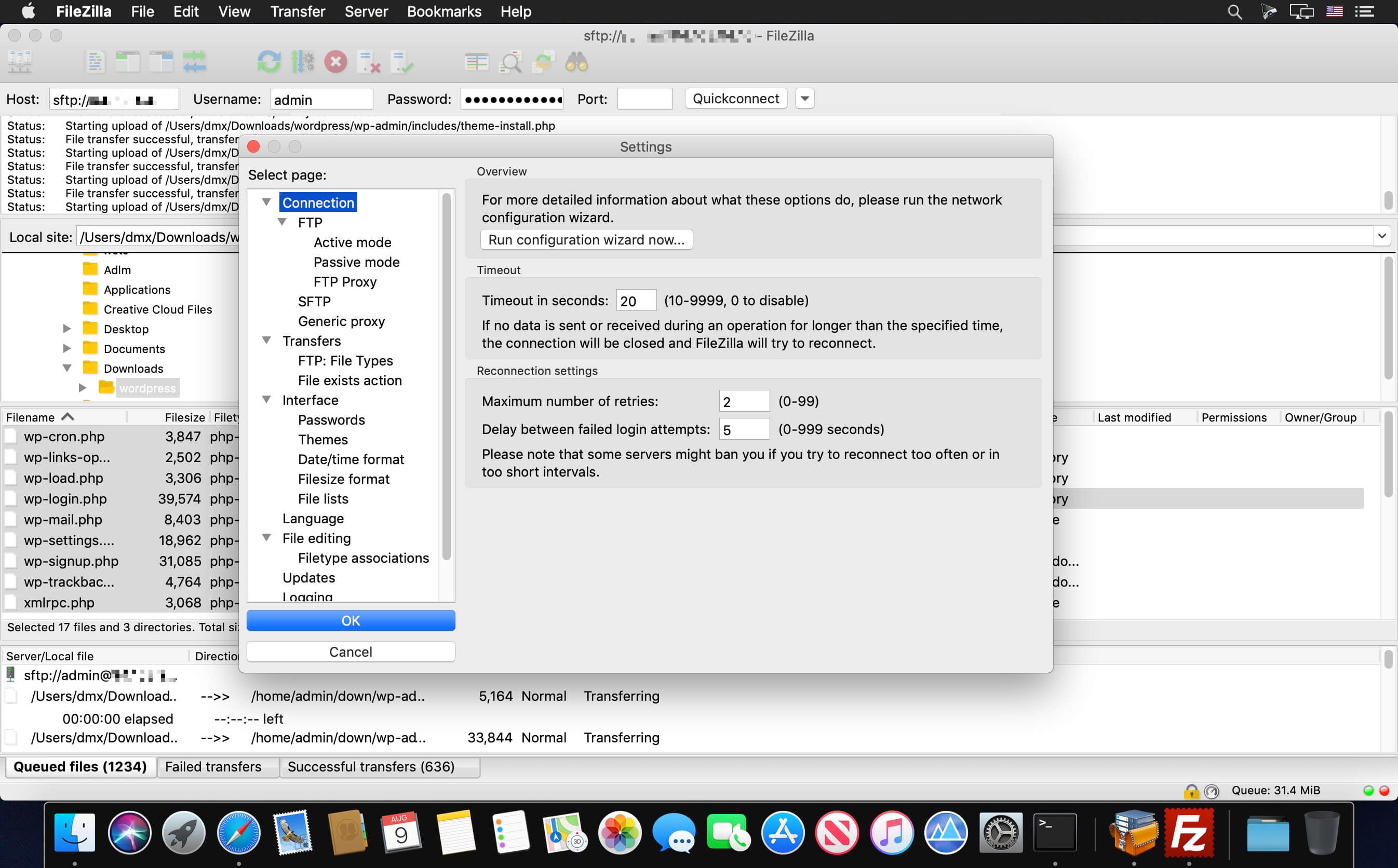The height and width of the screenshot is (868, 1398).
Task: Select Passive mode under FTP settings
Action: pos(356,261)
